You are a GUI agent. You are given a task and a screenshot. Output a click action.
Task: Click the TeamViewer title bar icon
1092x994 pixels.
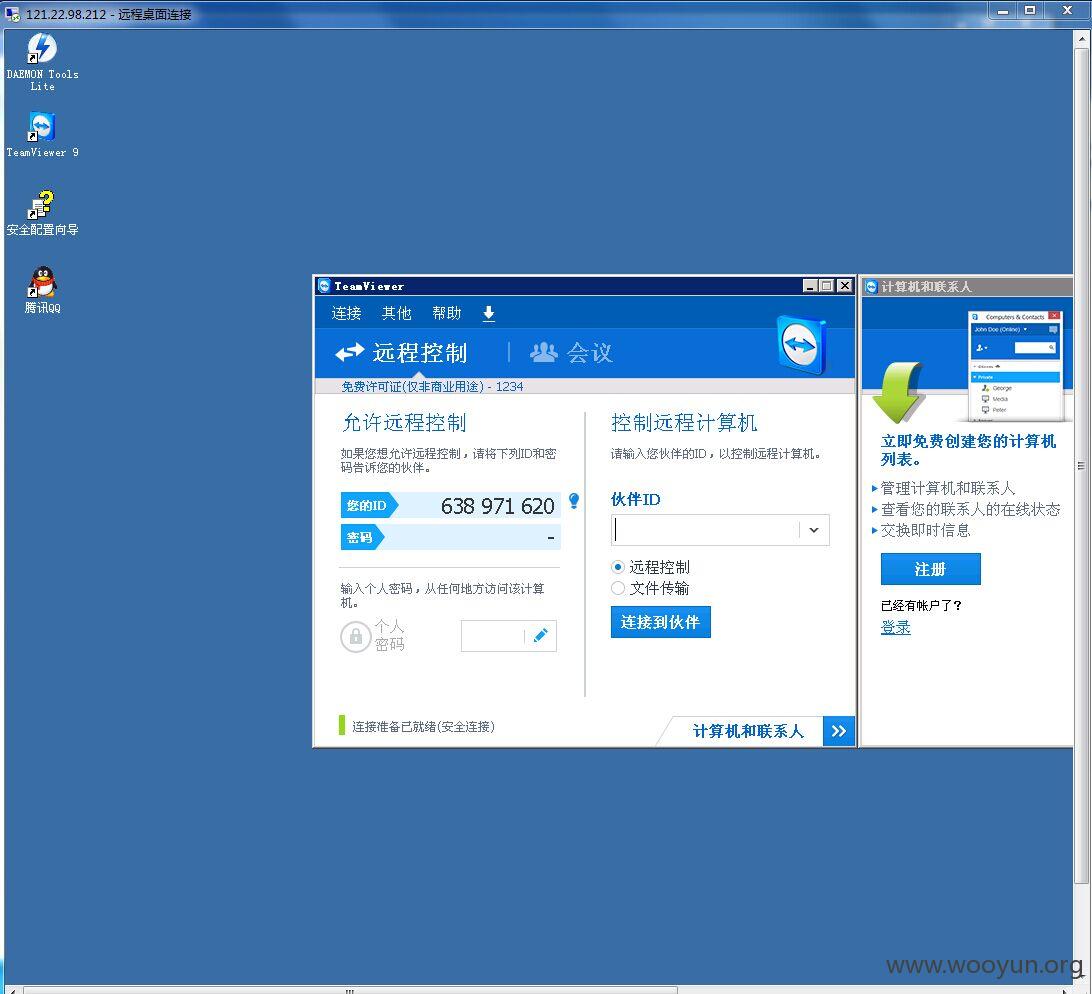(x=324, y=286)
